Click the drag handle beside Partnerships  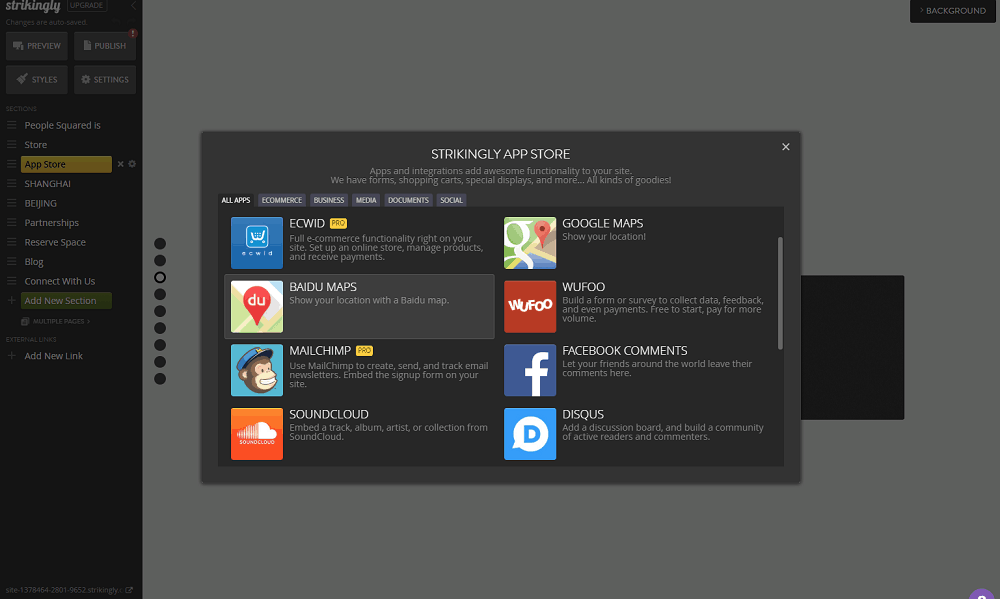pos(11,223)
